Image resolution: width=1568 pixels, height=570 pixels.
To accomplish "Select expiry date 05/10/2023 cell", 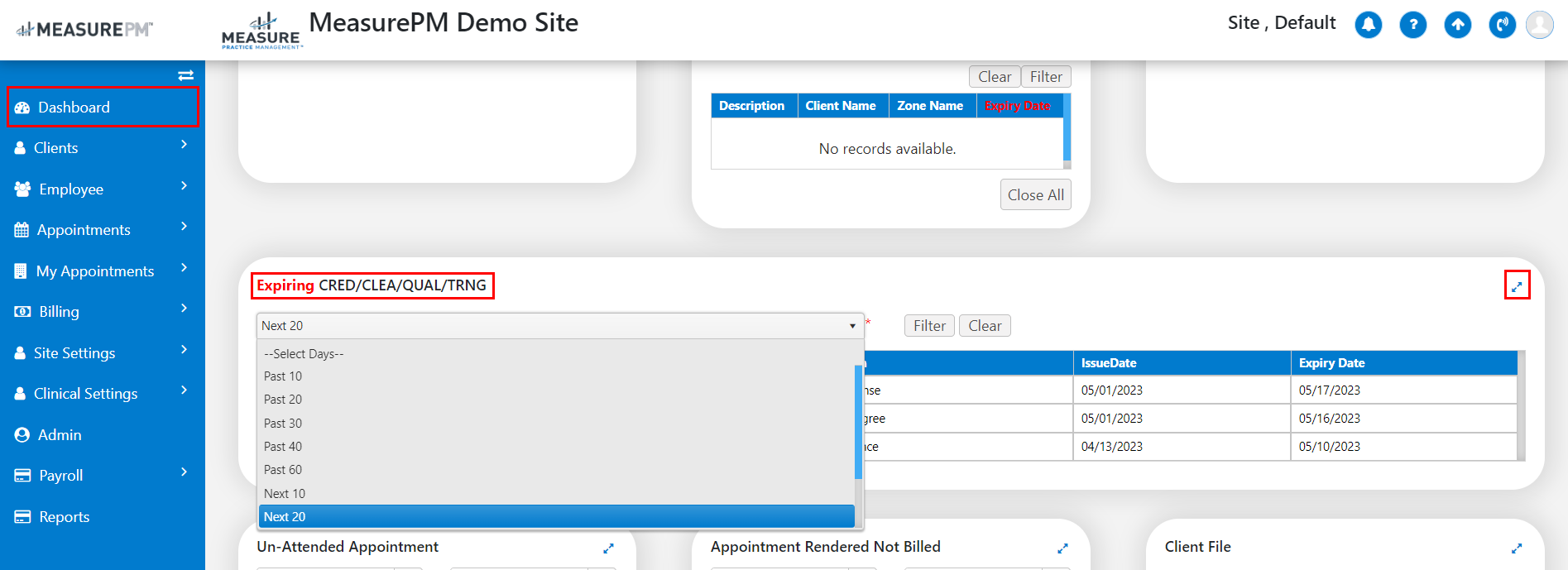I will pos(1403,447).
